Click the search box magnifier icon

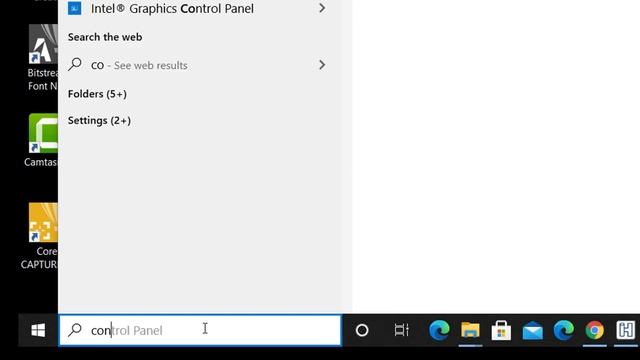(x=75, y=330)
